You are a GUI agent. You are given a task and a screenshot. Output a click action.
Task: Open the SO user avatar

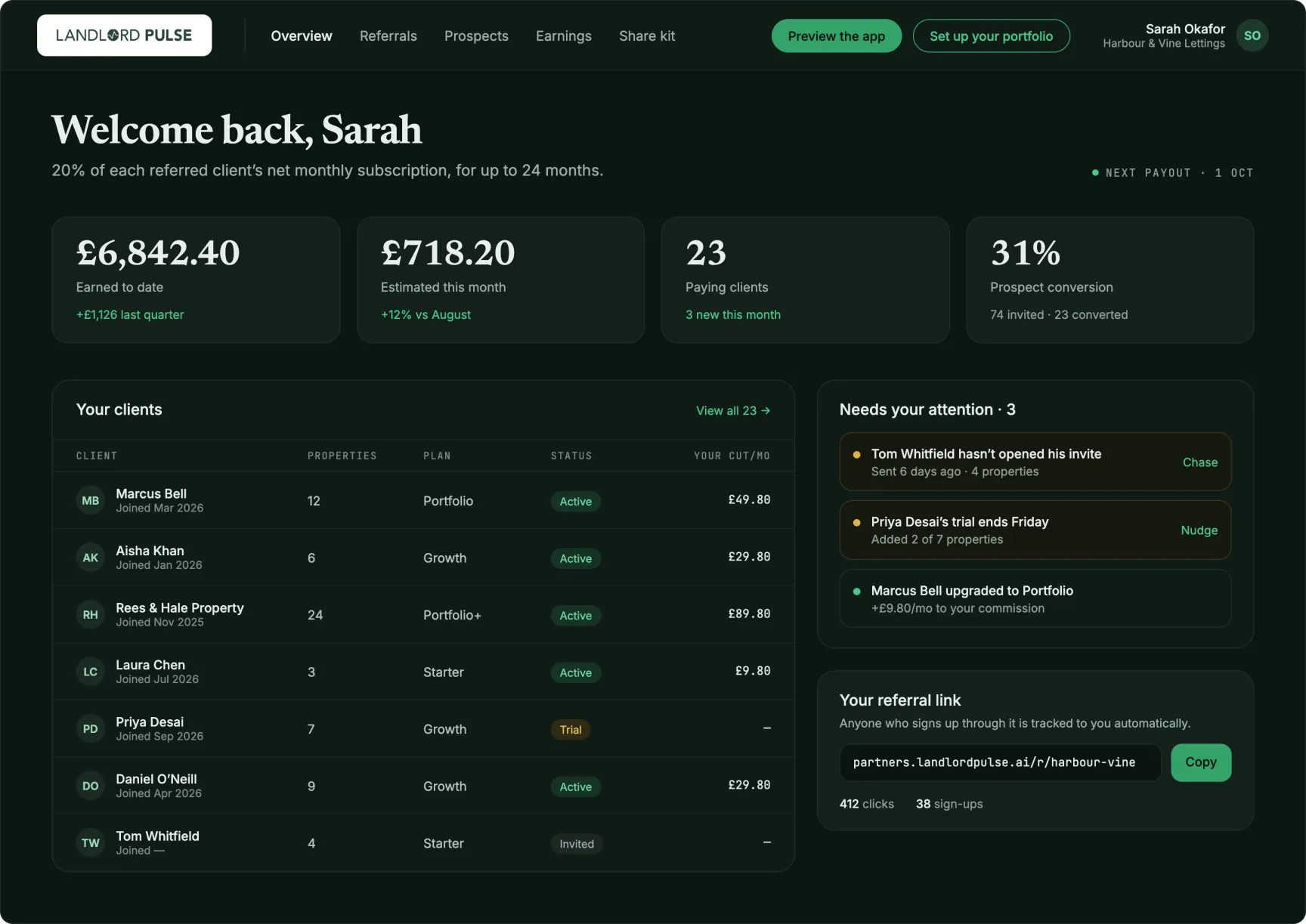[x=1252, y=36]
